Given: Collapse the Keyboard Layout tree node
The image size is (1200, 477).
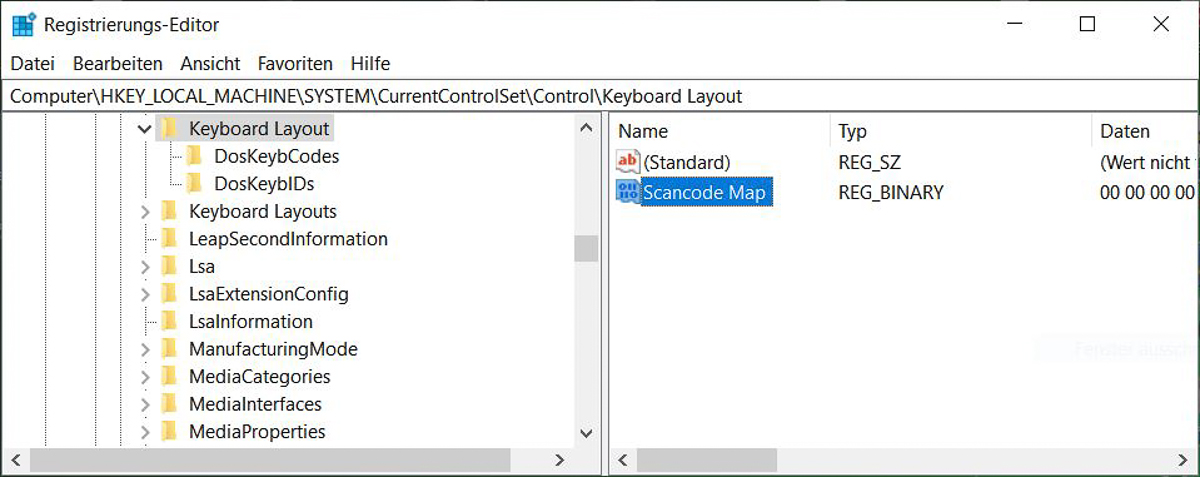Looking at the screenshot, I should (145, 129).
